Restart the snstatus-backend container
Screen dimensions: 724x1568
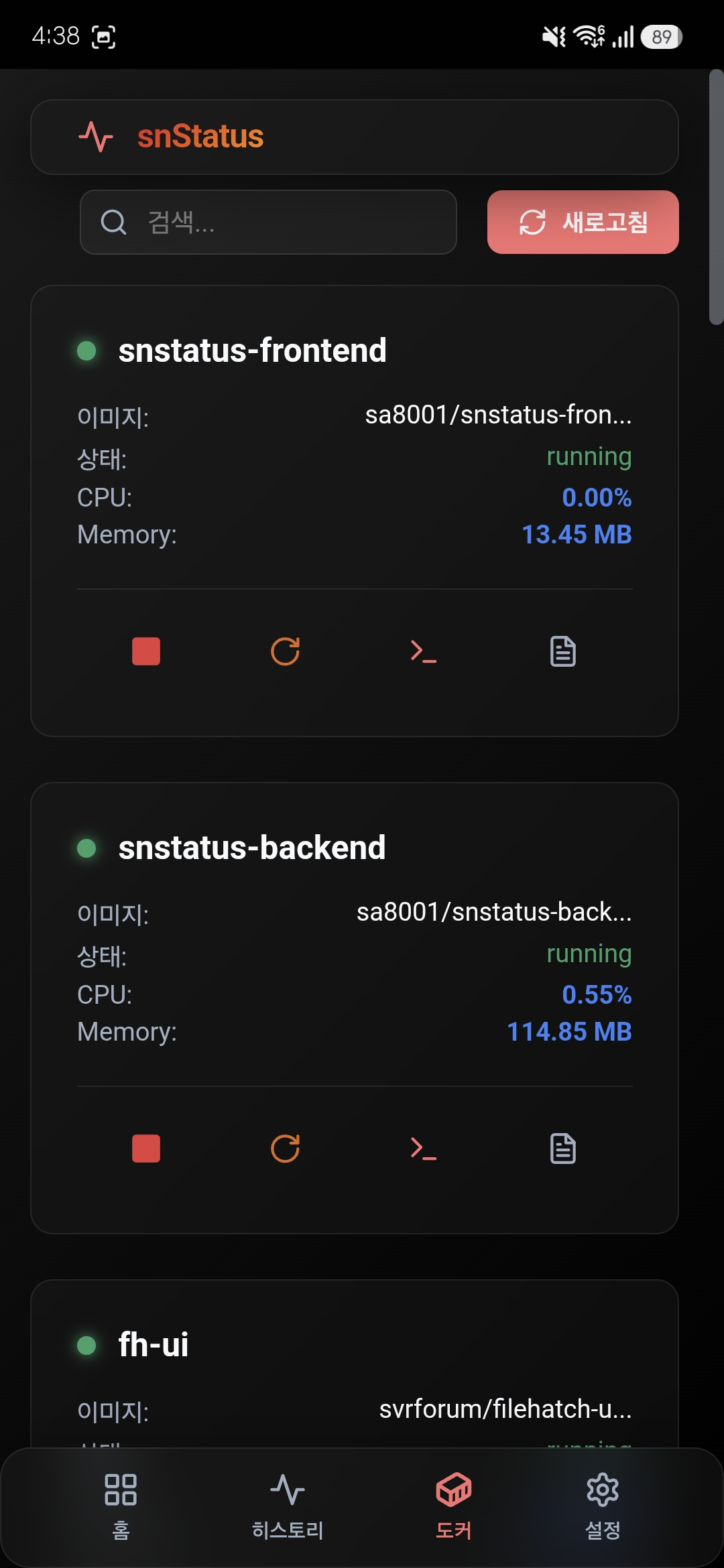click(285, 1149)
